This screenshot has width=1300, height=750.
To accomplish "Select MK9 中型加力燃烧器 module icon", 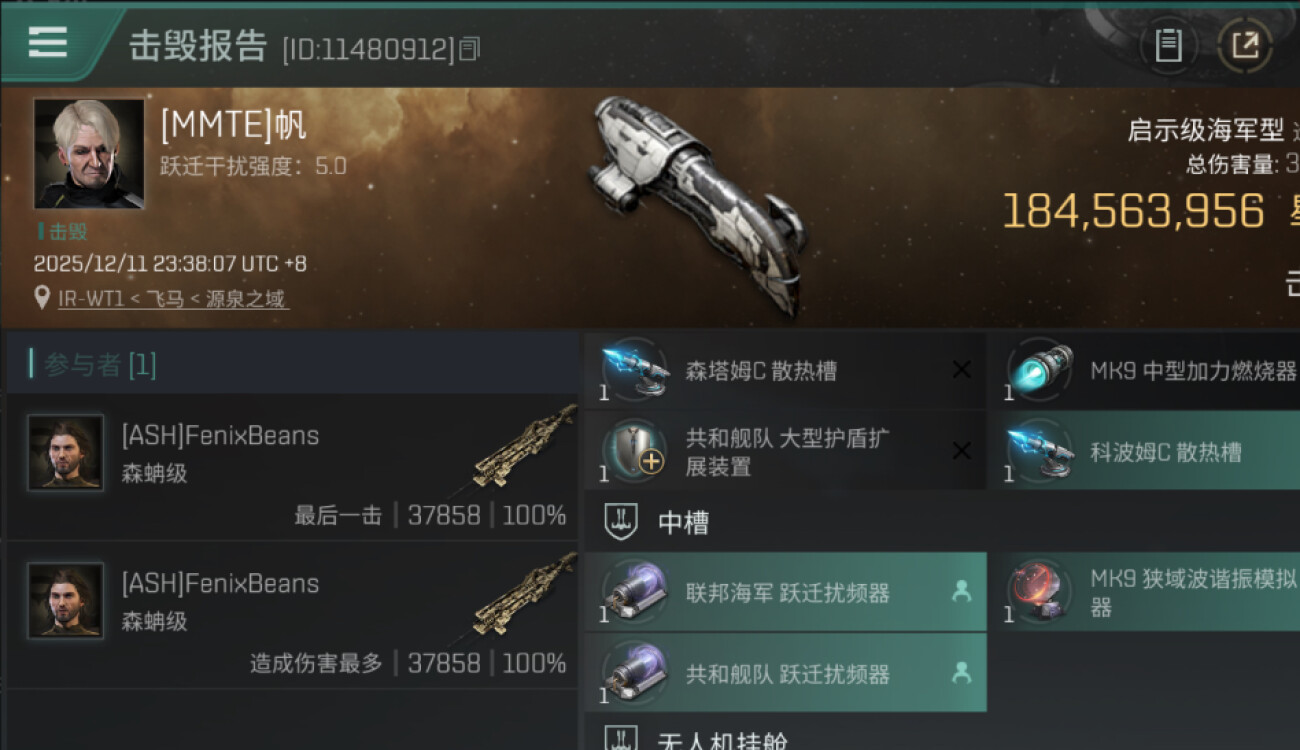I will (1038, 369).
